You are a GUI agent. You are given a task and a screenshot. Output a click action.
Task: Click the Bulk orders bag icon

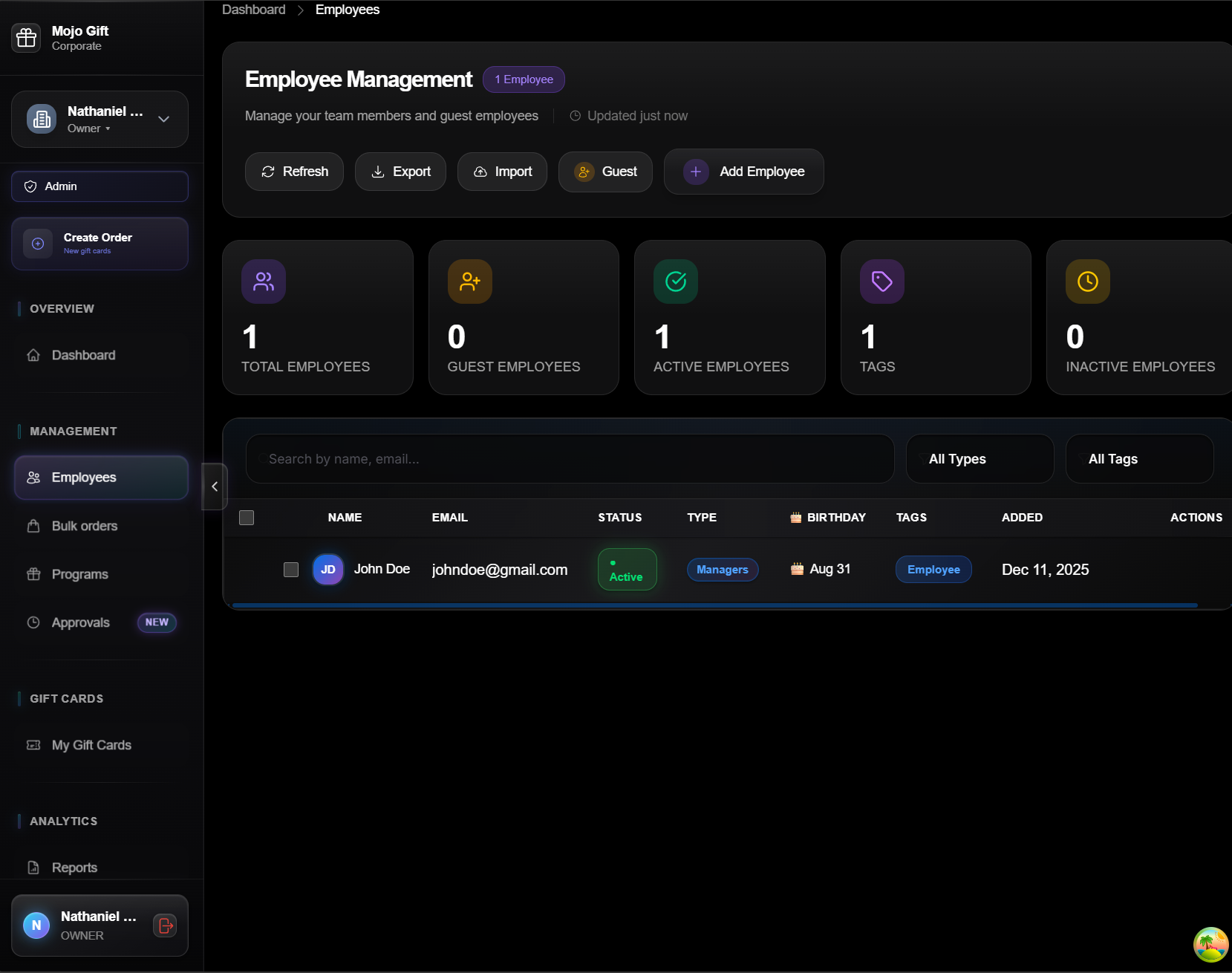click(x=33, y=526)
